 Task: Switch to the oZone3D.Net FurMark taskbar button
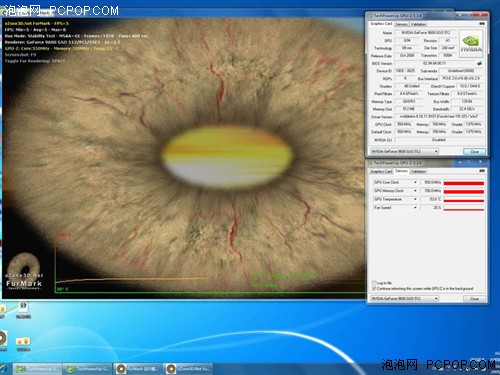(x=188, y=369)
